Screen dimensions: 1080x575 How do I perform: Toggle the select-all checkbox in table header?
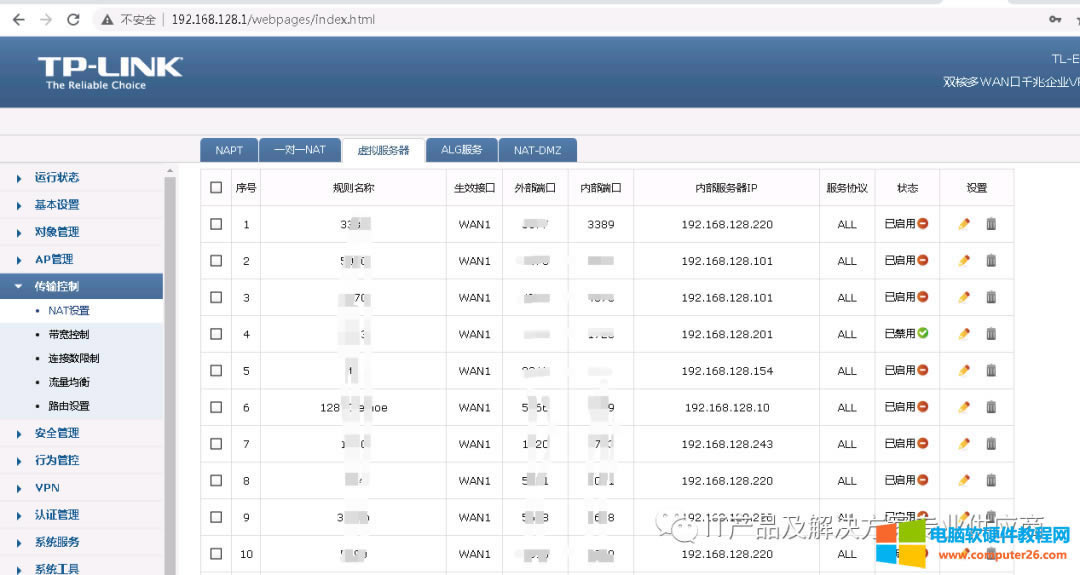pyautogui.click(x=216, y=187)
